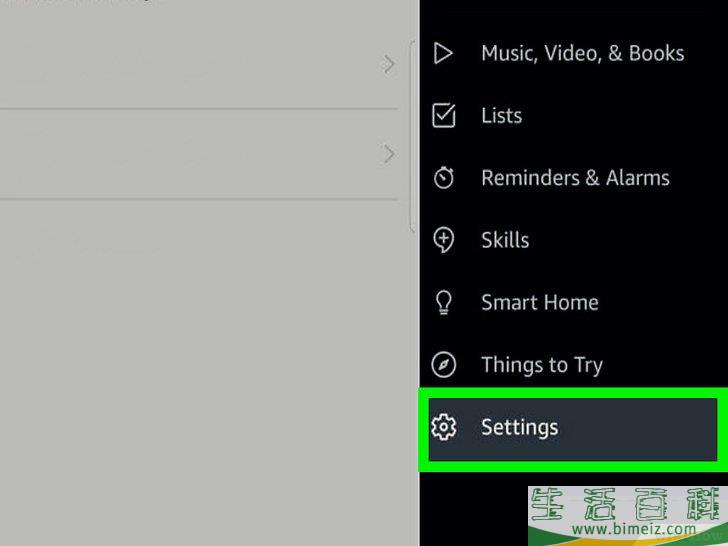Expand the first dimmed row's chevron arrow
The image size is (728, 546).
coord(389,64)
